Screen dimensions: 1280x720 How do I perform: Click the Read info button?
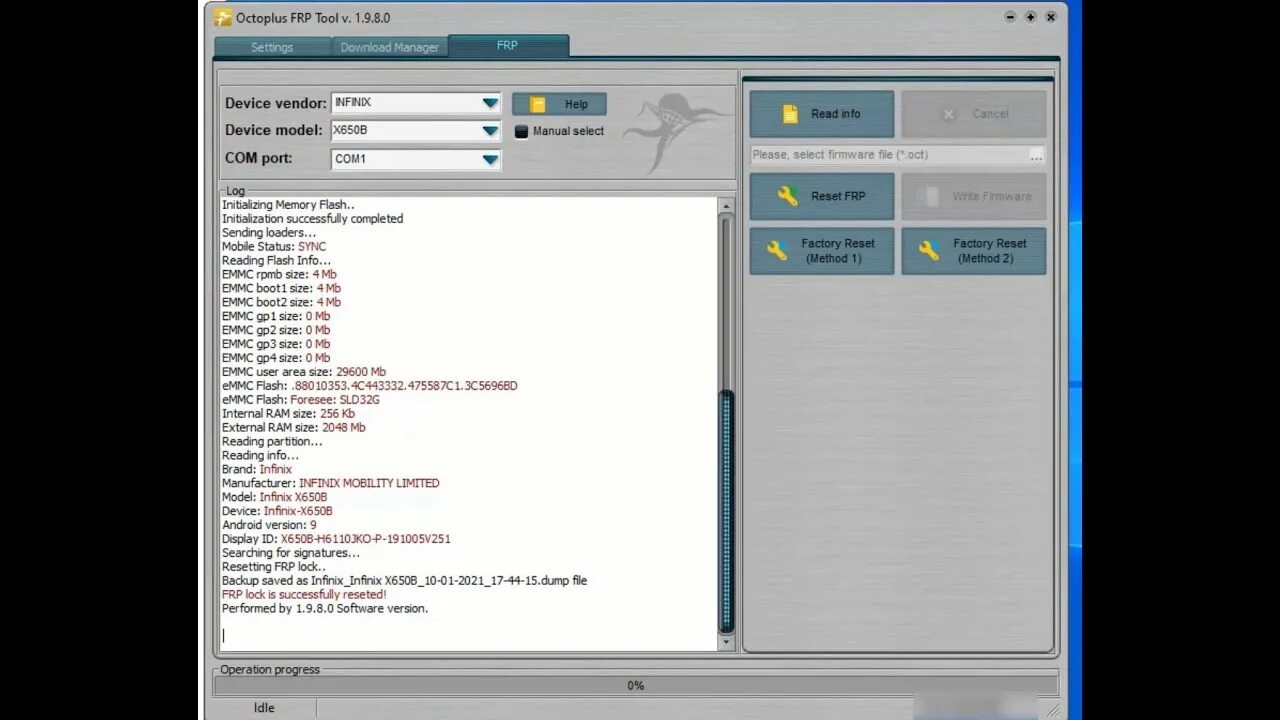pos(822,114)
